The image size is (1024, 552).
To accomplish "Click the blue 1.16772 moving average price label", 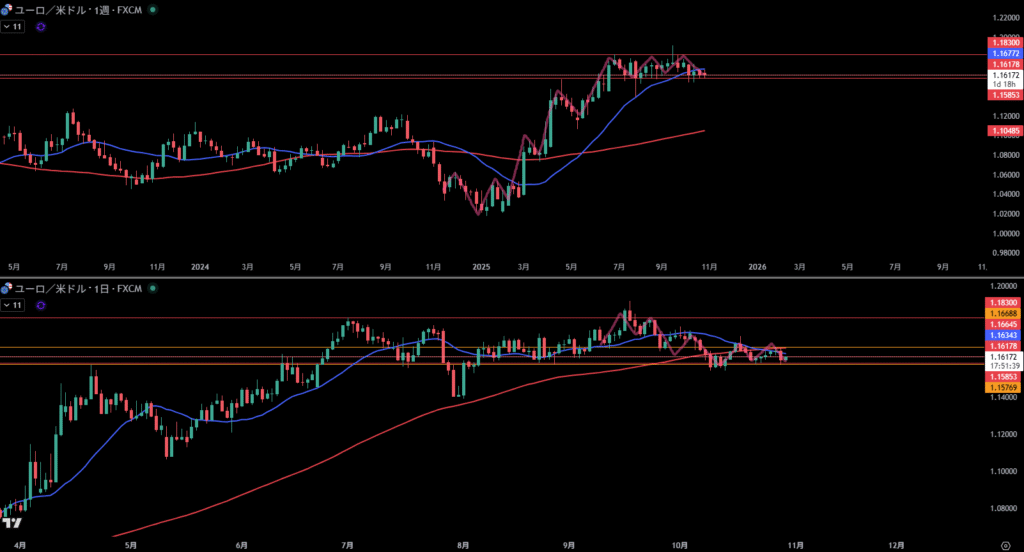I will click(1003, 53).
